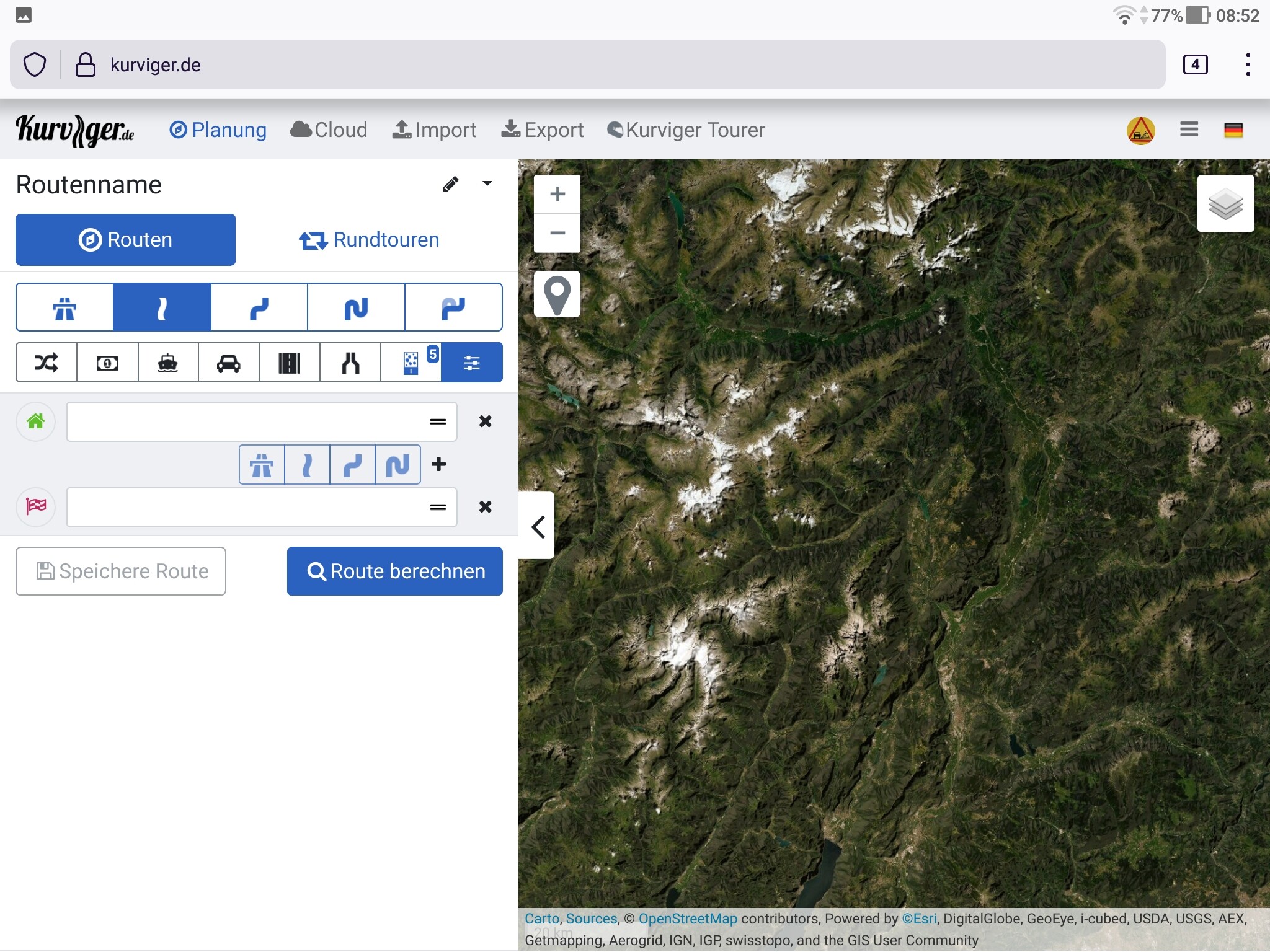
Task: Open the map layers selector
Action: [x=1226, y=203]
